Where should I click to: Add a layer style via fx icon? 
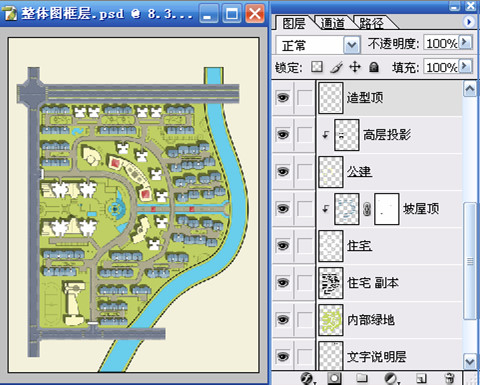pyautogui.click(x=307, y=379)
